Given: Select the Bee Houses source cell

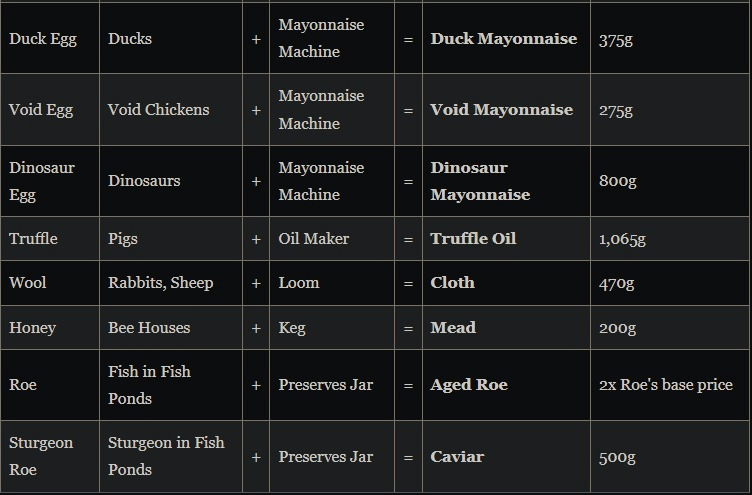Looking at the screenshot, I should click(149, 328).
